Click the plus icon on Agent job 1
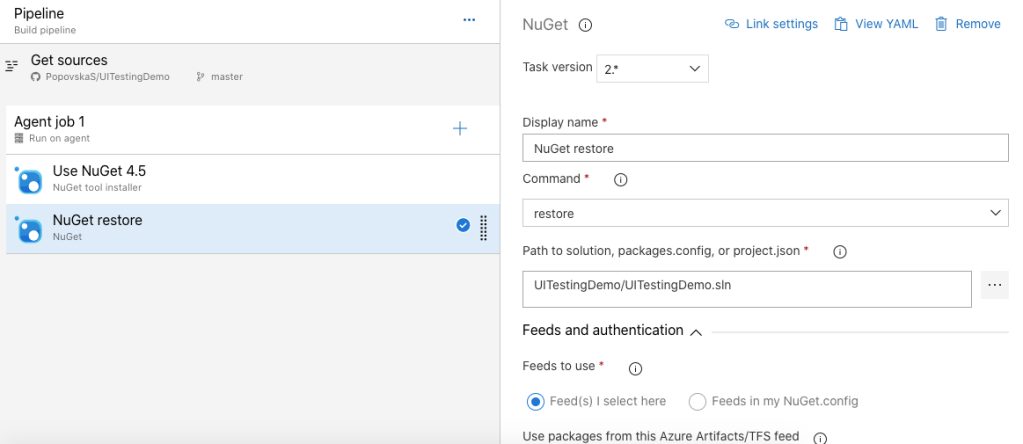The image size is (1023, 444). click(460, 128)
